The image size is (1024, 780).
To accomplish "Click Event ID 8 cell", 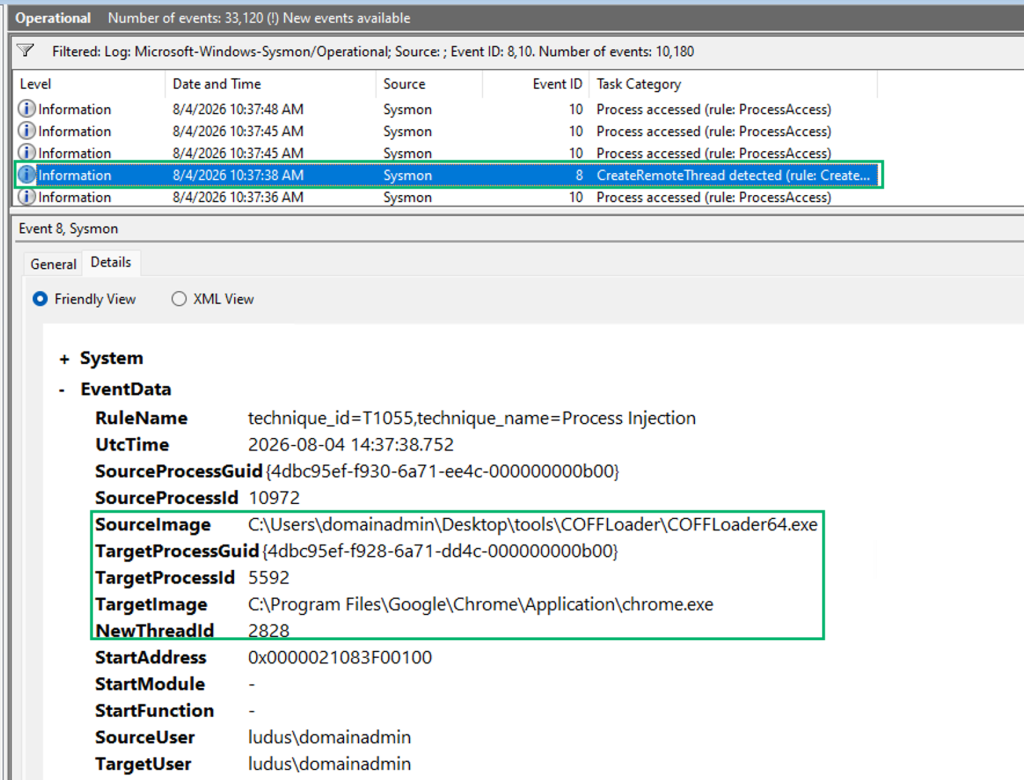I will pos(579,175).
